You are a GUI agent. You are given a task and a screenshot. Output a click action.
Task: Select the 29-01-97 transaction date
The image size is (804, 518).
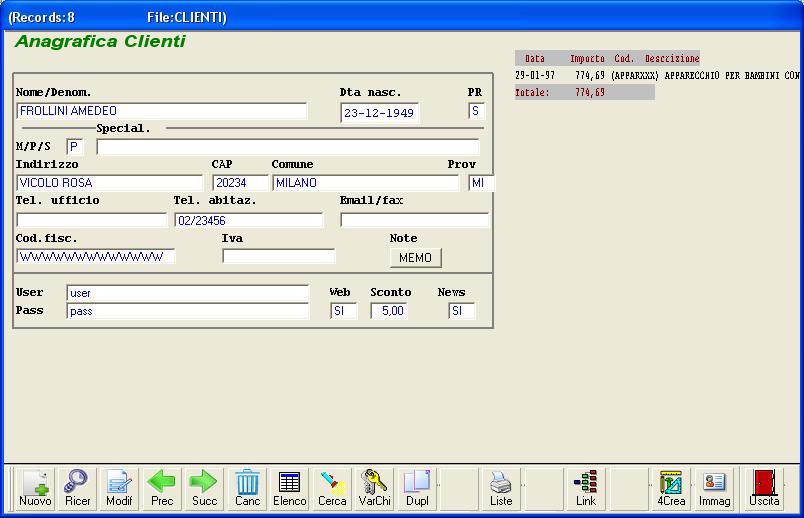click(x=535, y=75)
